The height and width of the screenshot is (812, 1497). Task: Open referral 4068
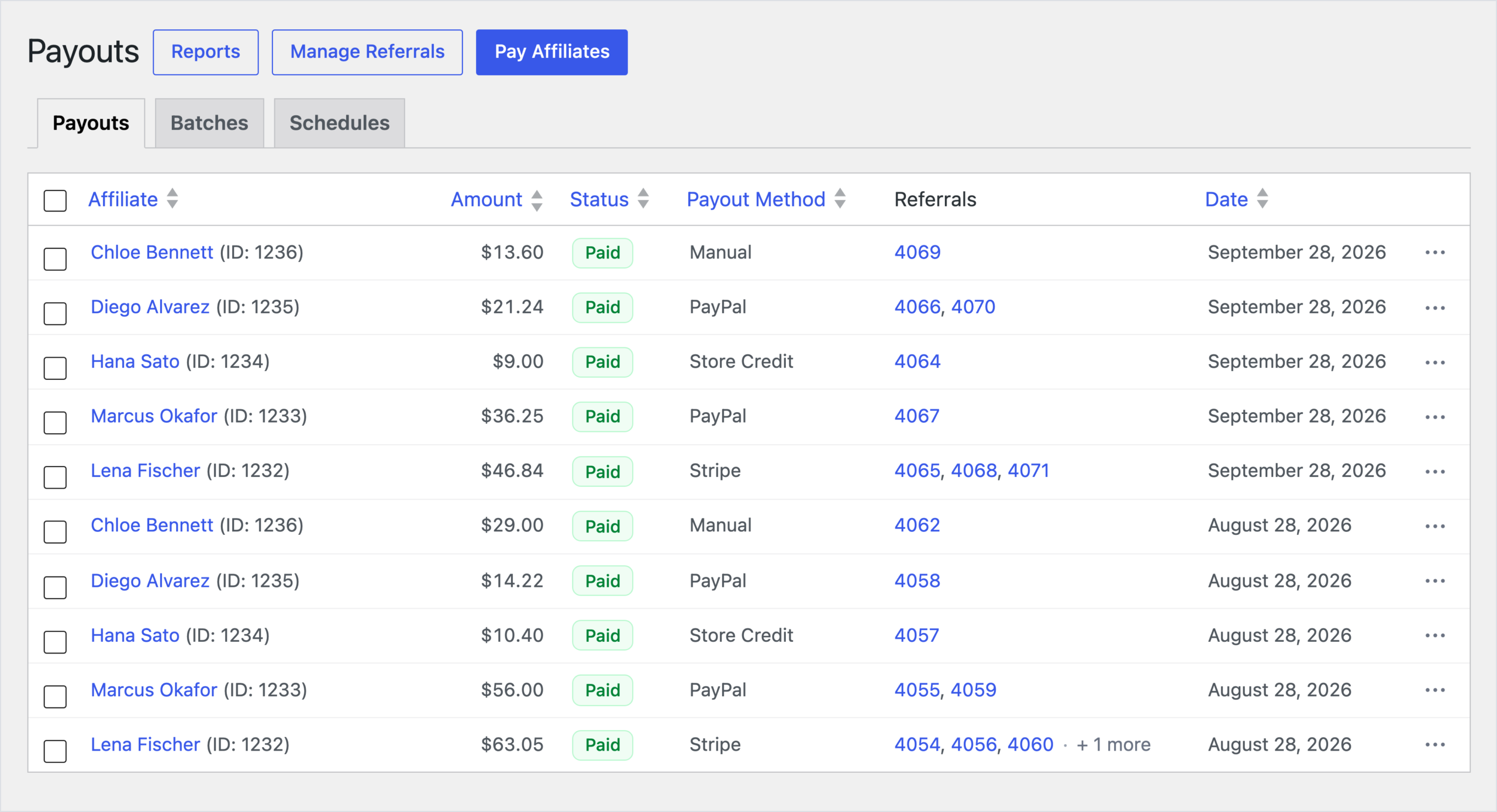[x=974, y=471]
